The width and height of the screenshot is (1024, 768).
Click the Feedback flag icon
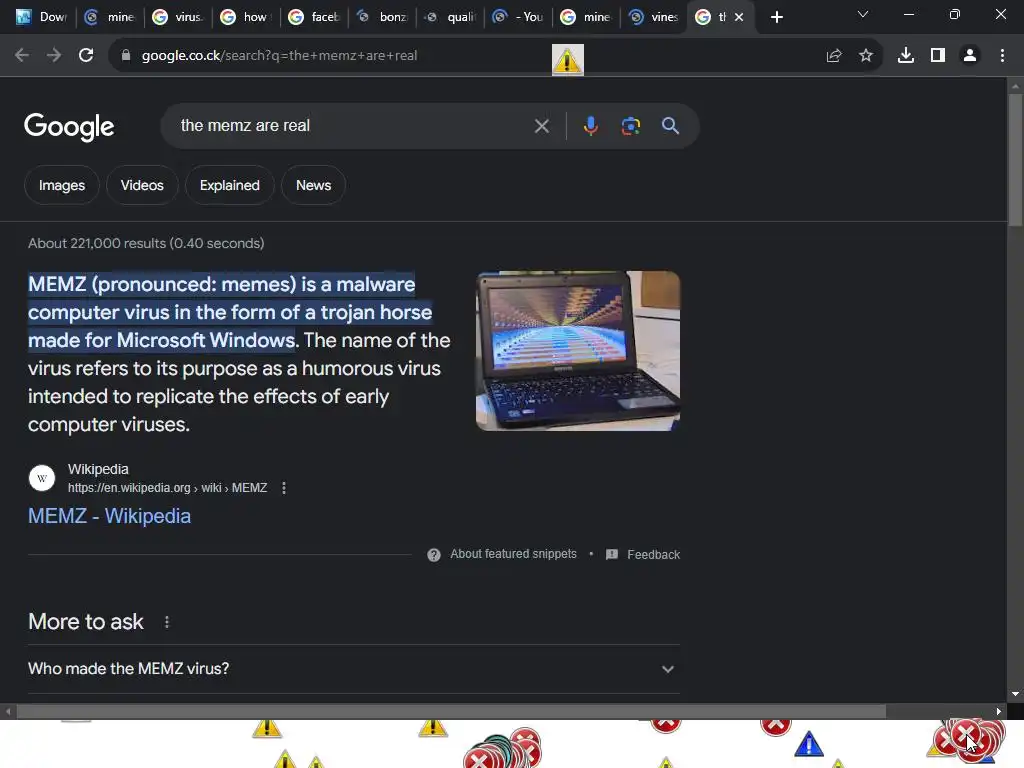(612, 554)
